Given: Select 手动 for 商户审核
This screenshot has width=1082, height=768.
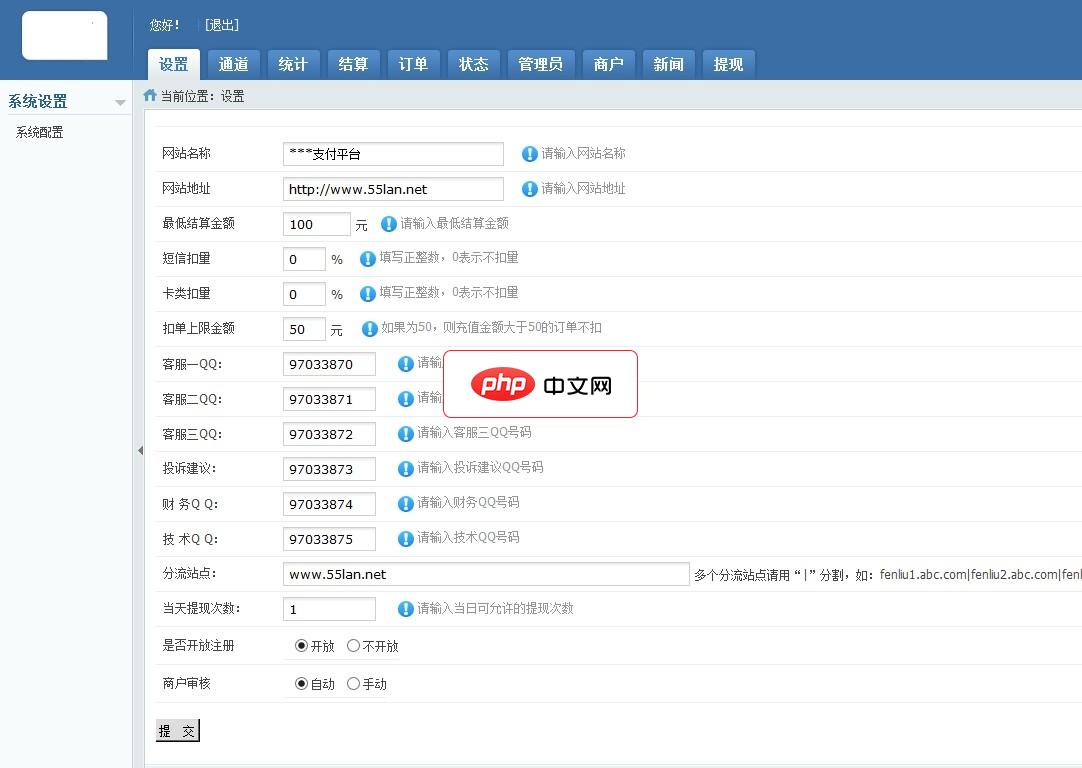Looking at the screenshot, I should coord(353,683).
